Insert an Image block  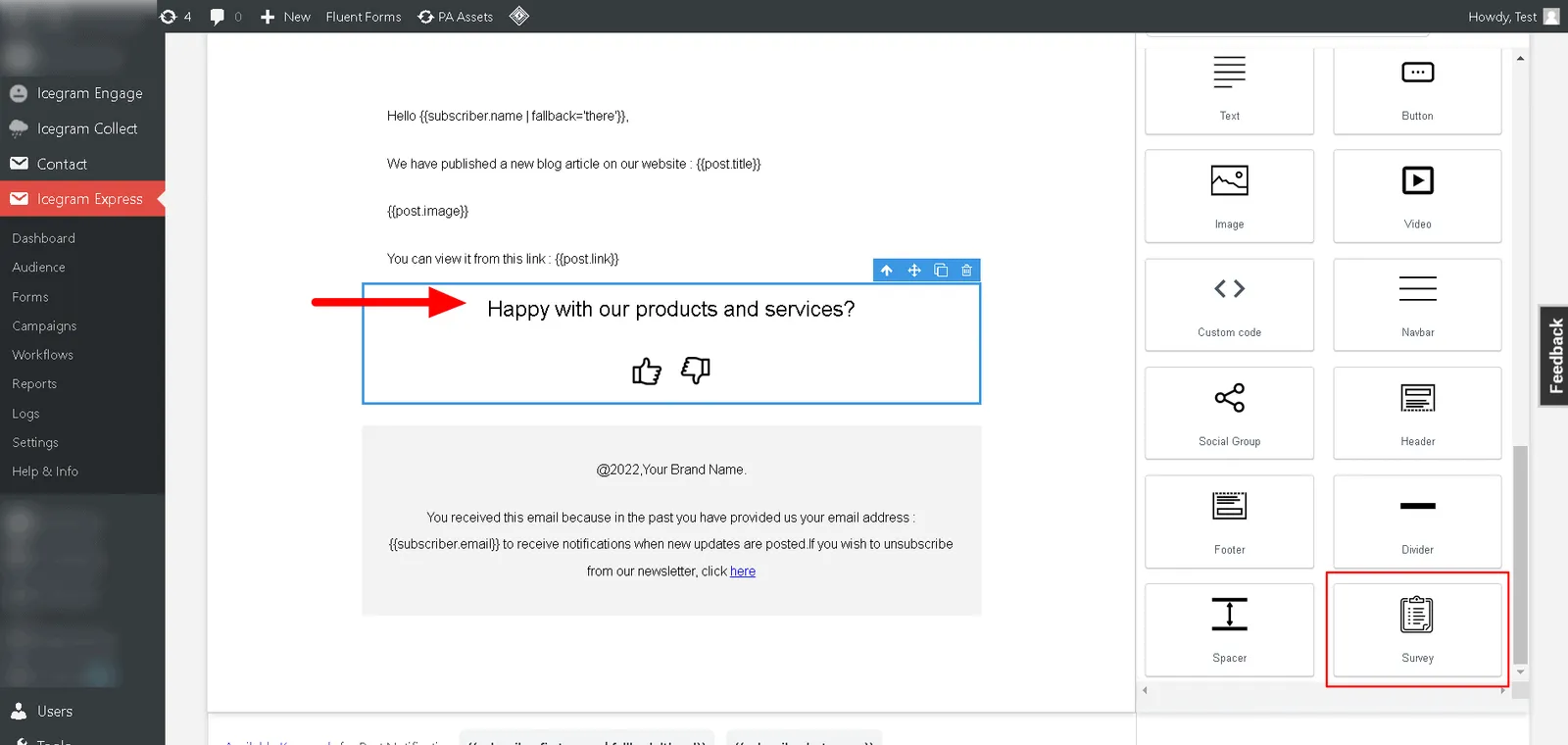pos(1229,196)
